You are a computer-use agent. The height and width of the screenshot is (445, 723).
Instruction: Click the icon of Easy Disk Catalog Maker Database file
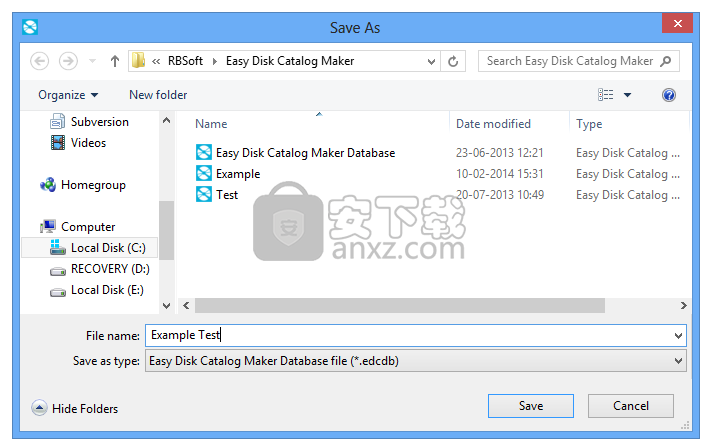click(x=204, y=152)
